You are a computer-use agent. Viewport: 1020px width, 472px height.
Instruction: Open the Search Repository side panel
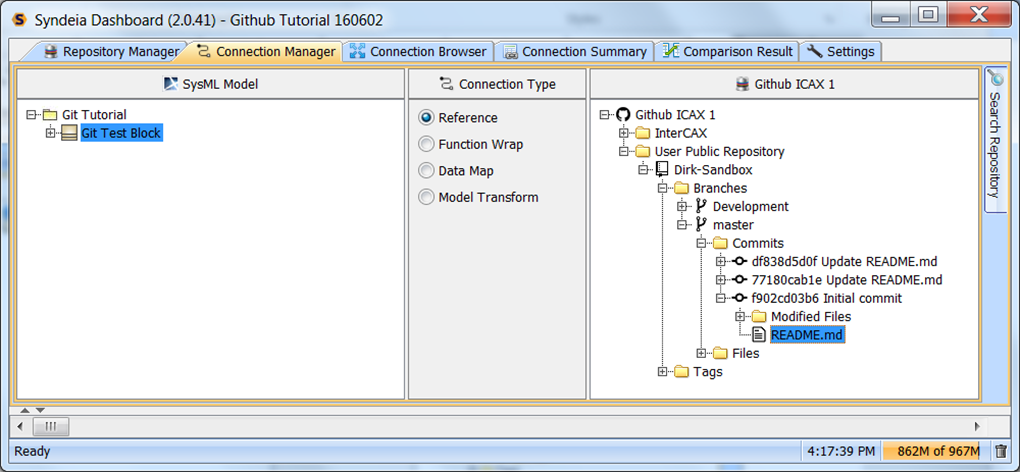(x=994, y=140)
